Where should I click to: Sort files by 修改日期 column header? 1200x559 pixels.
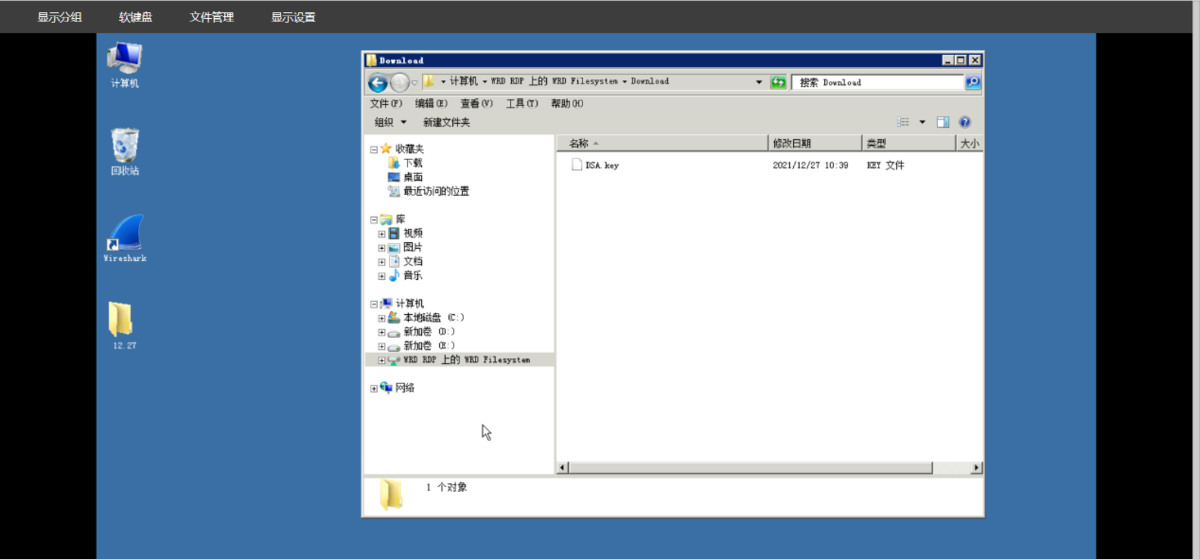coord(792,144)
